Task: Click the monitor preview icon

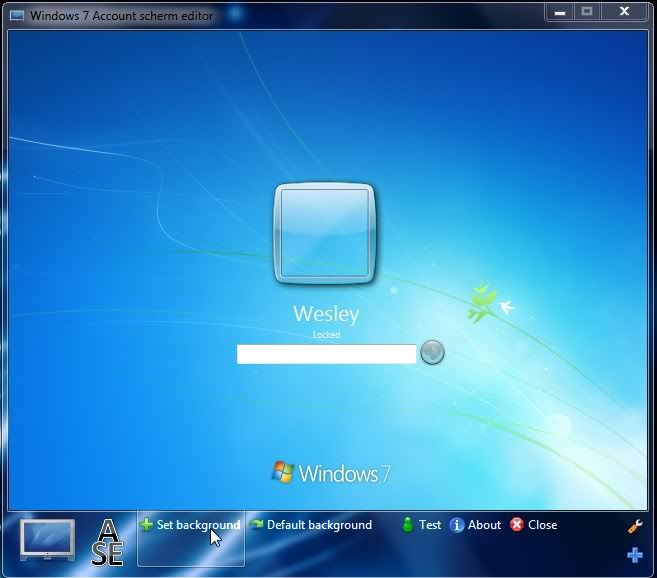Action: coord(46,539)
